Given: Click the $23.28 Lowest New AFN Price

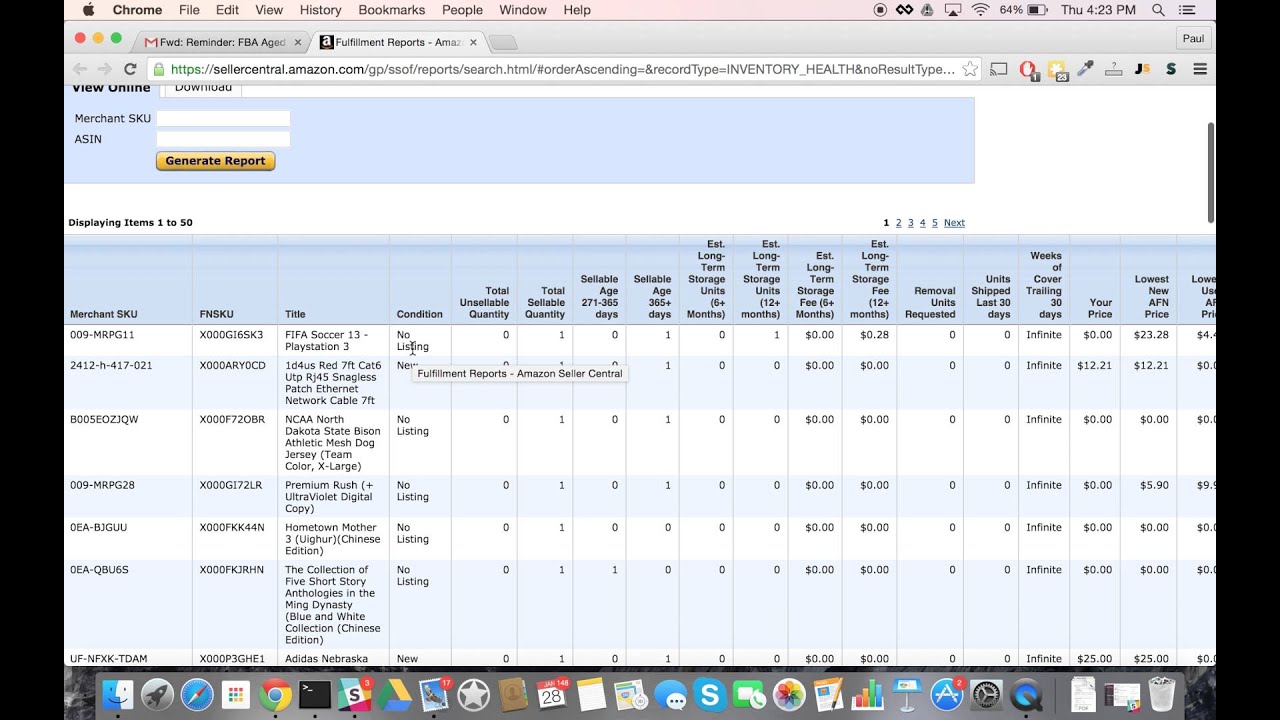Looking at the screenshot, I should coord(1151,335).
